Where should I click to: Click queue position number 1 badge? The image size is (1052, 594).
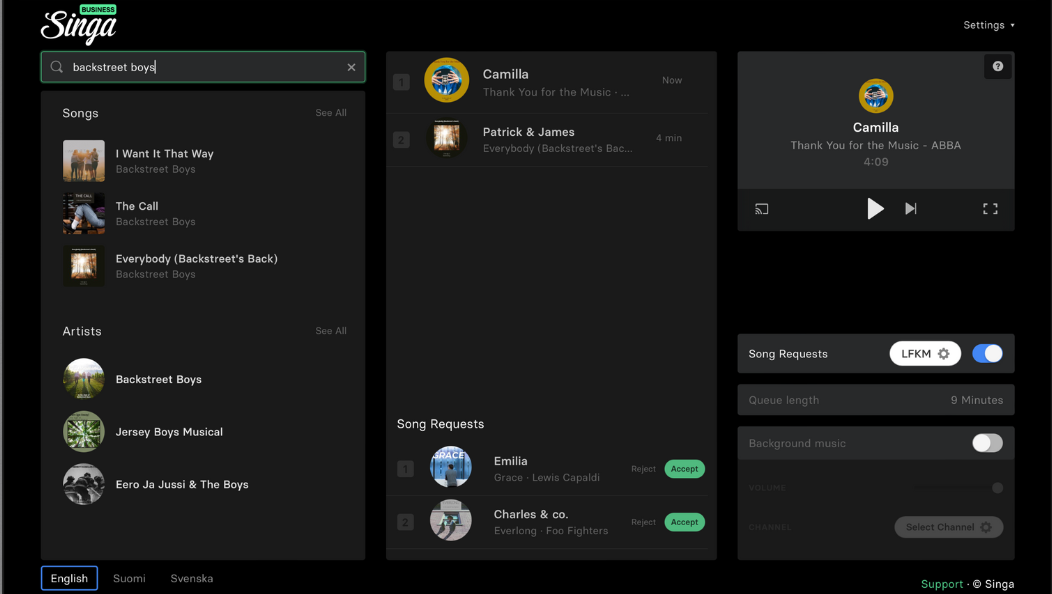coord(401,83)
